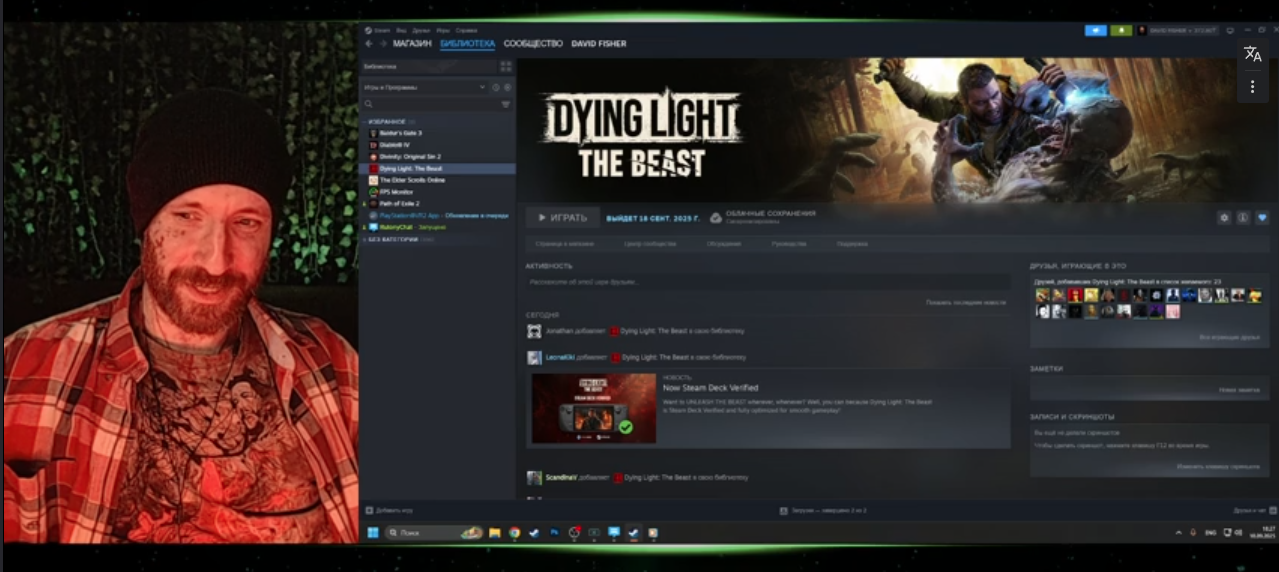Screen dimensions: 1279x572
Task: Click the ready-to-play filter icon
Action: (x=507, y=87)
